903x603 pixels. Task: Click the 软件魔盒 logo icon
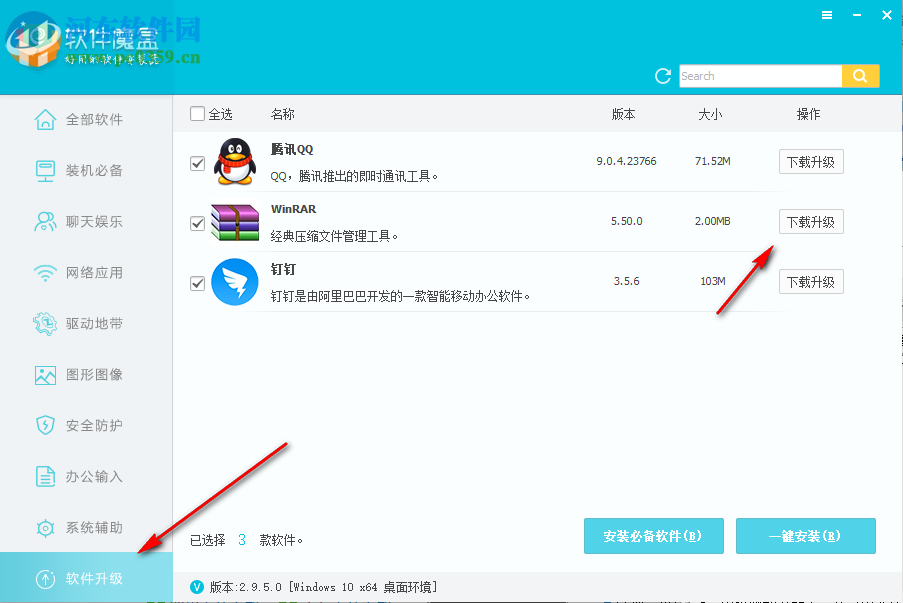point(33,41)
